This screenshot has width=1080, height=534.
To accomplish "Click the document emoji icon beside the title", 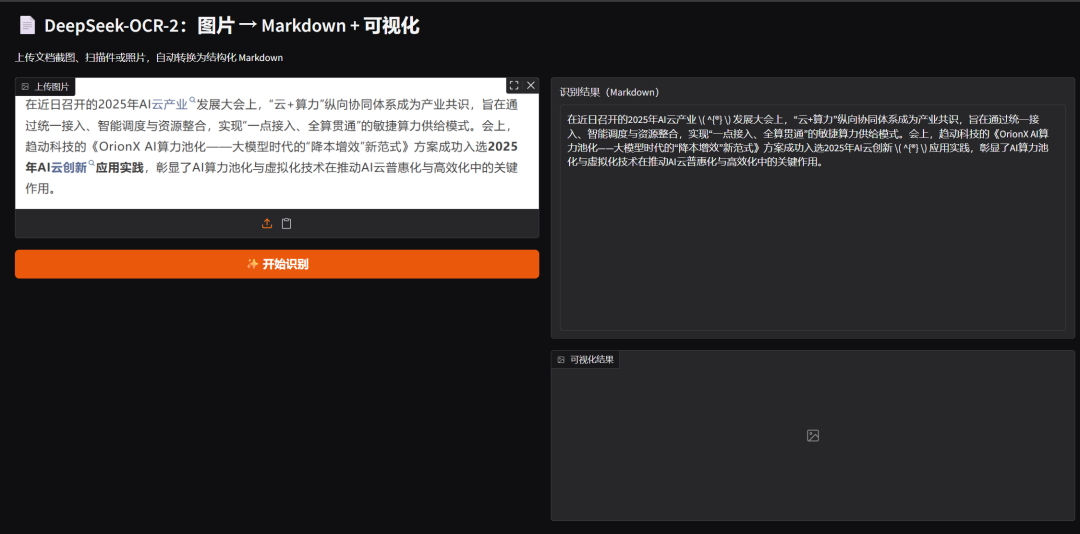I will pyautogui.click(x=28, y=26).
